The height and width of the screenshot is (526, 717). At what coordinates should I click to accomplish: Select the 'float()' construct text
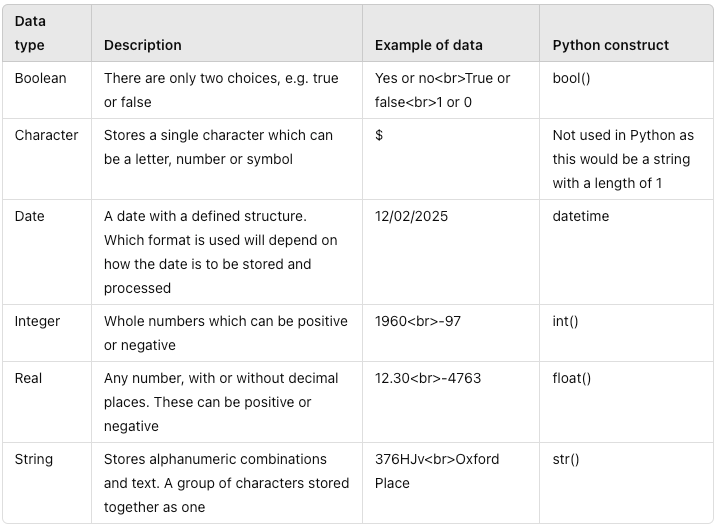point(572,378)
